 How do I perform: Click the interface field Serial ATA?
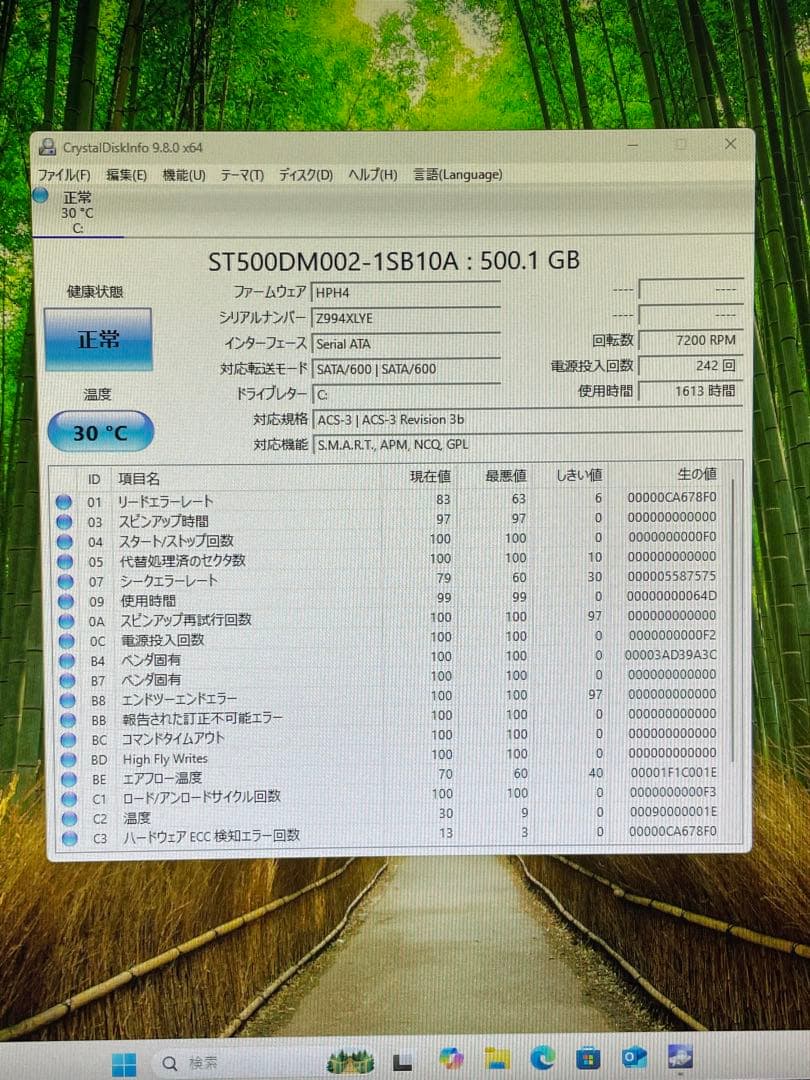pyautogui.click(x=406, y=344)
